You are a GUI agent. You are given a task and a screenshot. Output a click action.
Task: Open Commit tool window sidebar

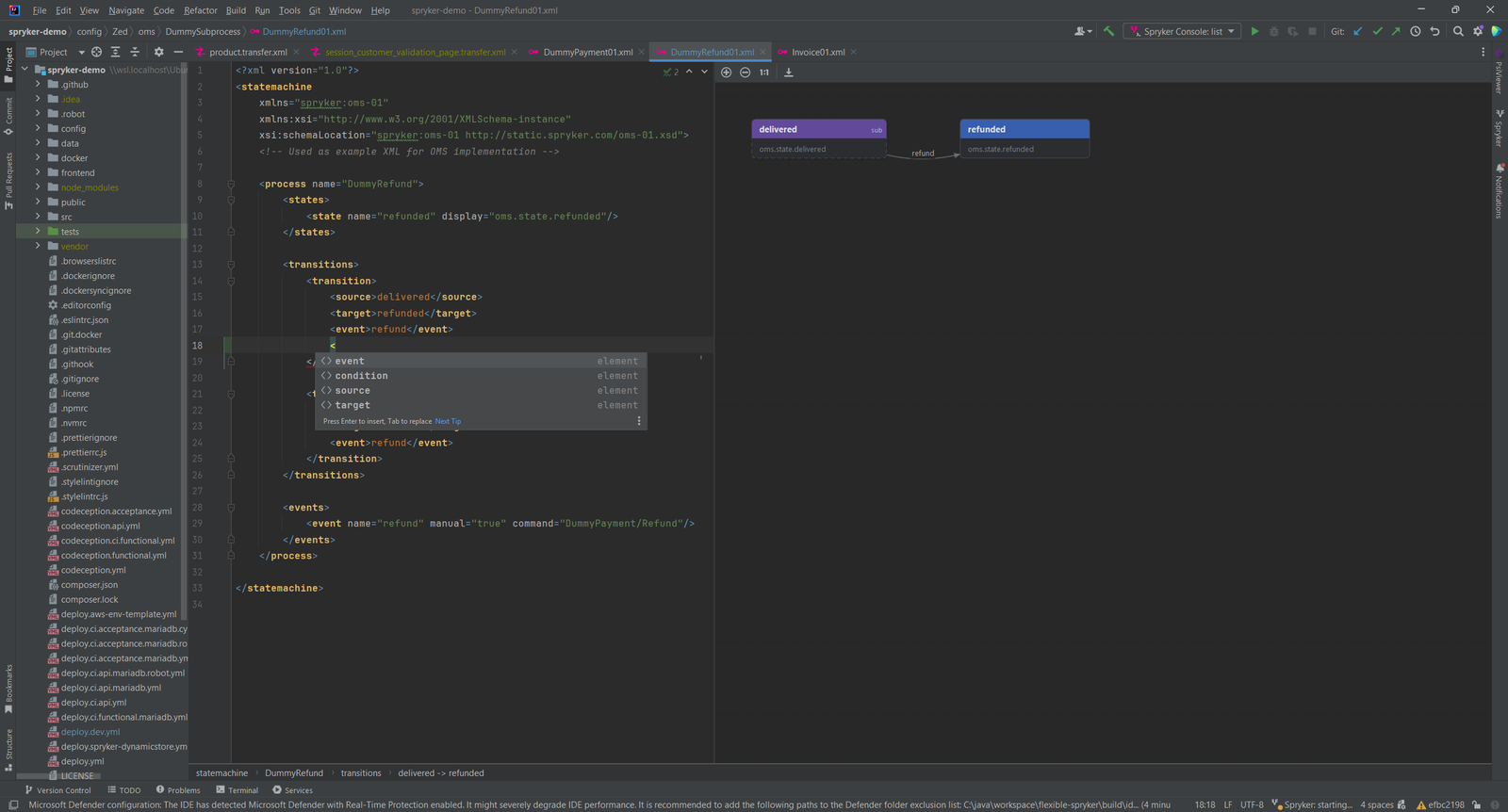[8, 114]
